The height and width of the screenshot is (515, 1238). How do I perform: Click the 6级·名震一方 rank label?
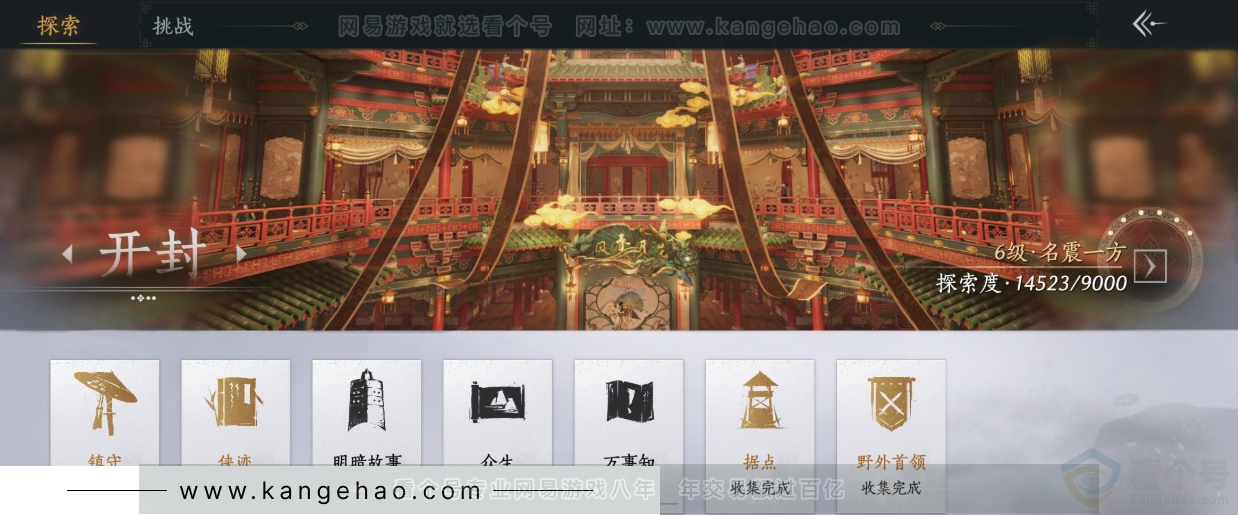point(1061,252)
